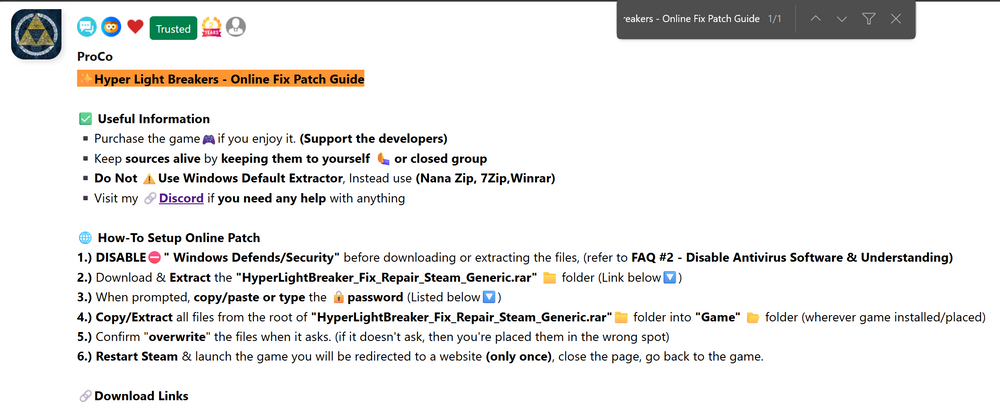Go to next find result with down arrow

841,19
